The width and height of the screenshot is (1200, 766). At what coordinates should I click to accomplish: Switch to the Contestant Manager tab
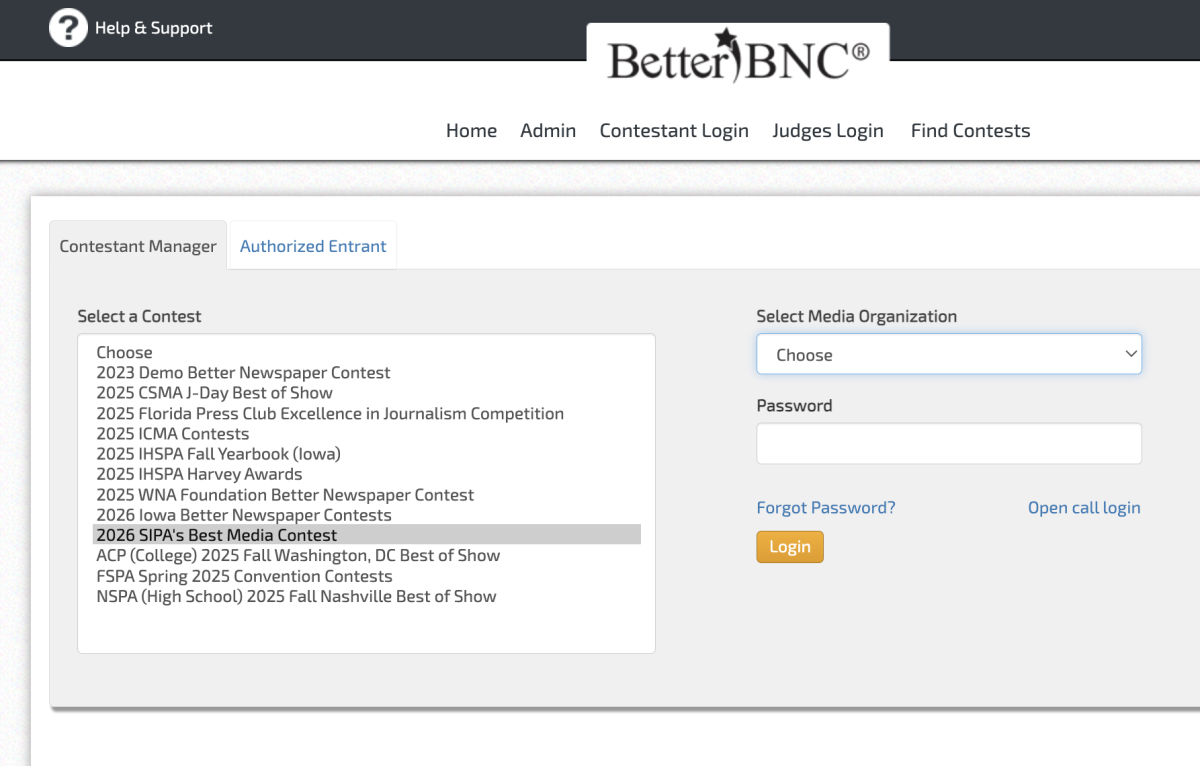pyautogui.click(x=138, y=246)
